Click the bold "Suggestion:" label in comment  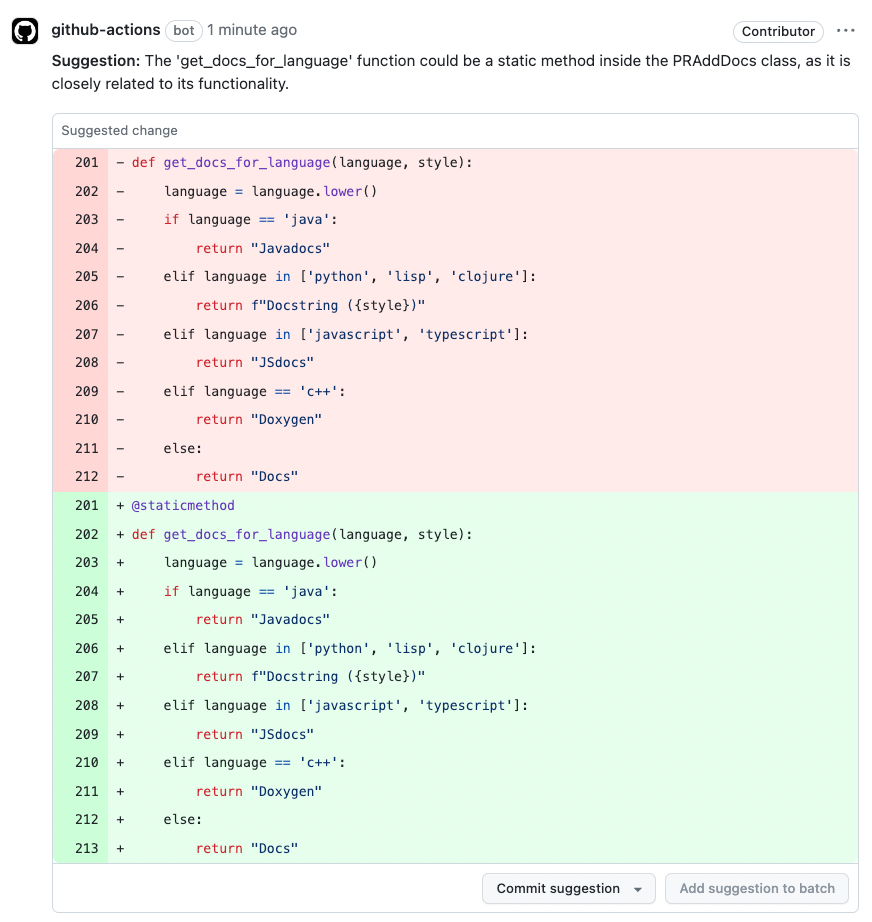tap(96, 61)
